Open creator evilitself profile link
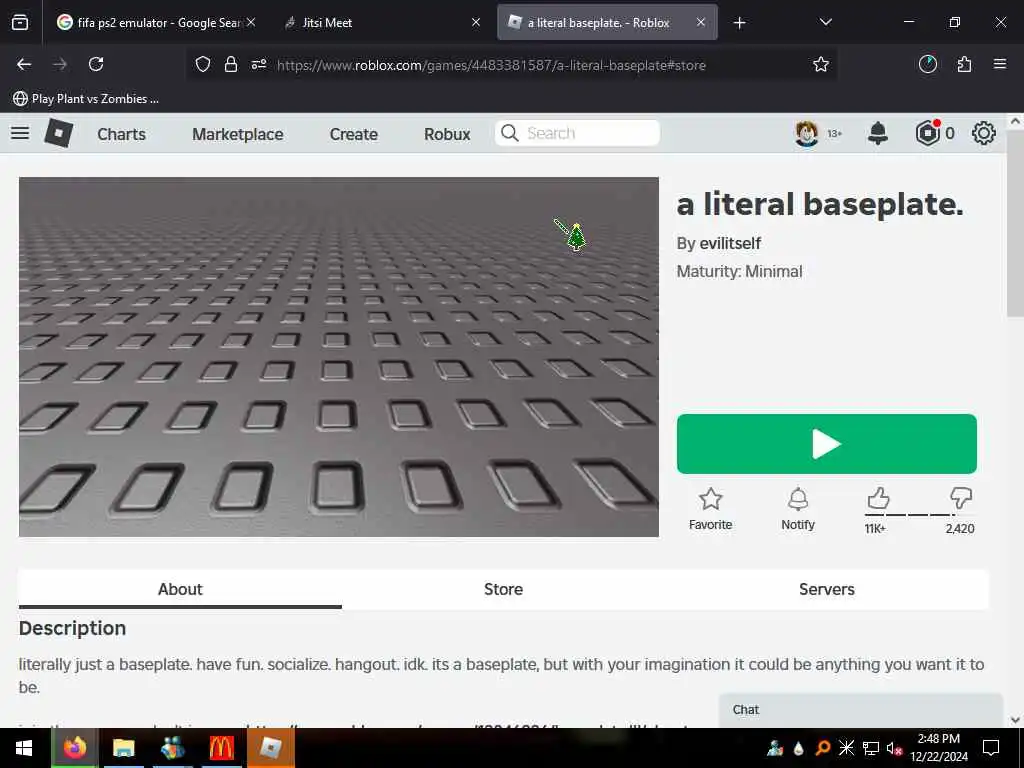This screenshot has height=768, width=1024. 730,244
